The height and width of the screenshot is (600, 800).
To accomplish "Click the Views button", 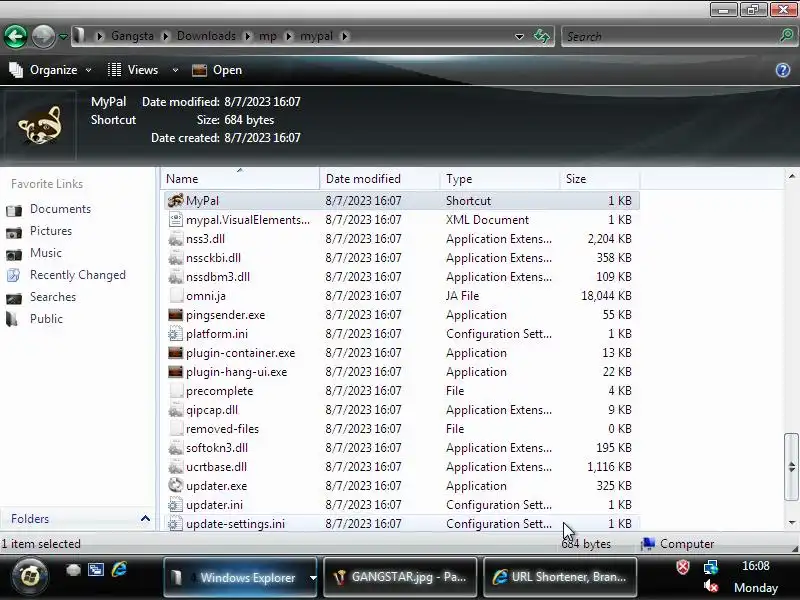I will pos(134,70).
